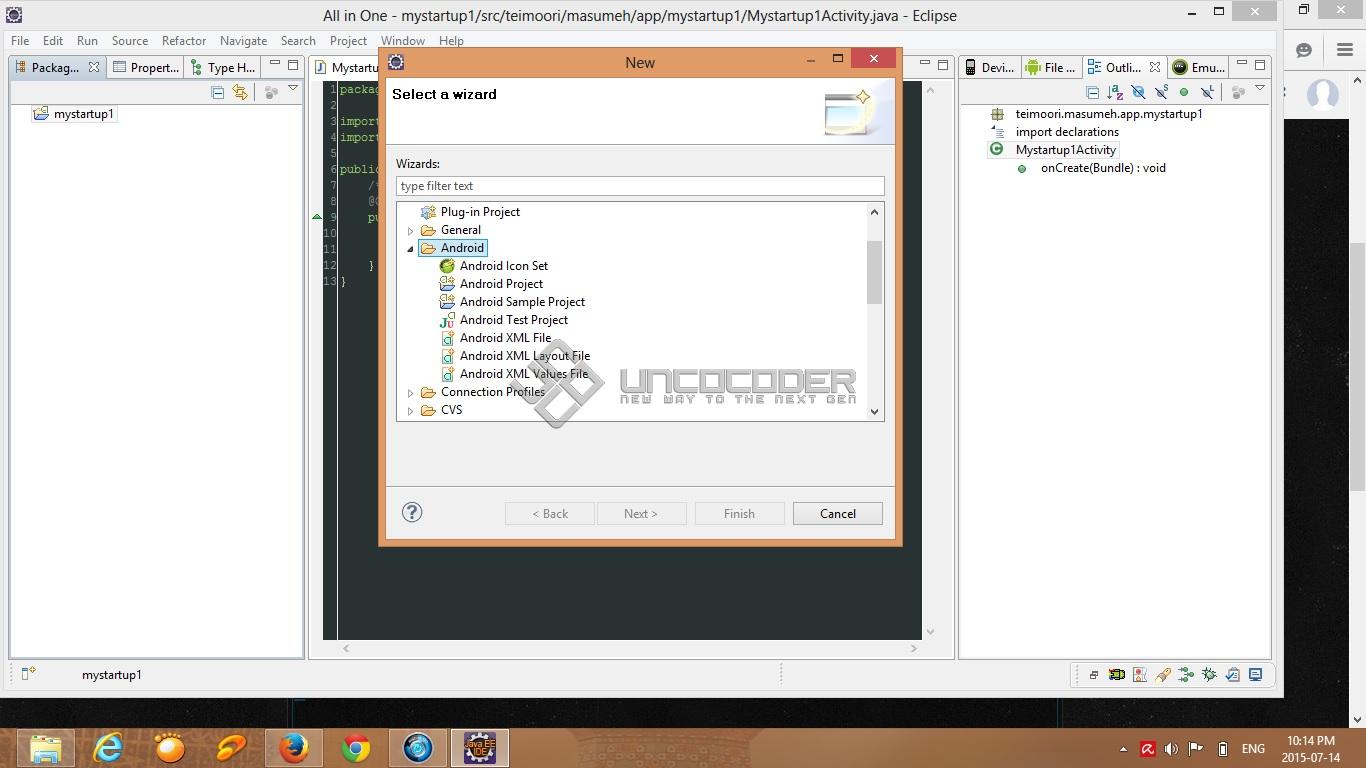
Task: Select Mystartup1Activity class in the Outline
Action: pos(1055,150)
